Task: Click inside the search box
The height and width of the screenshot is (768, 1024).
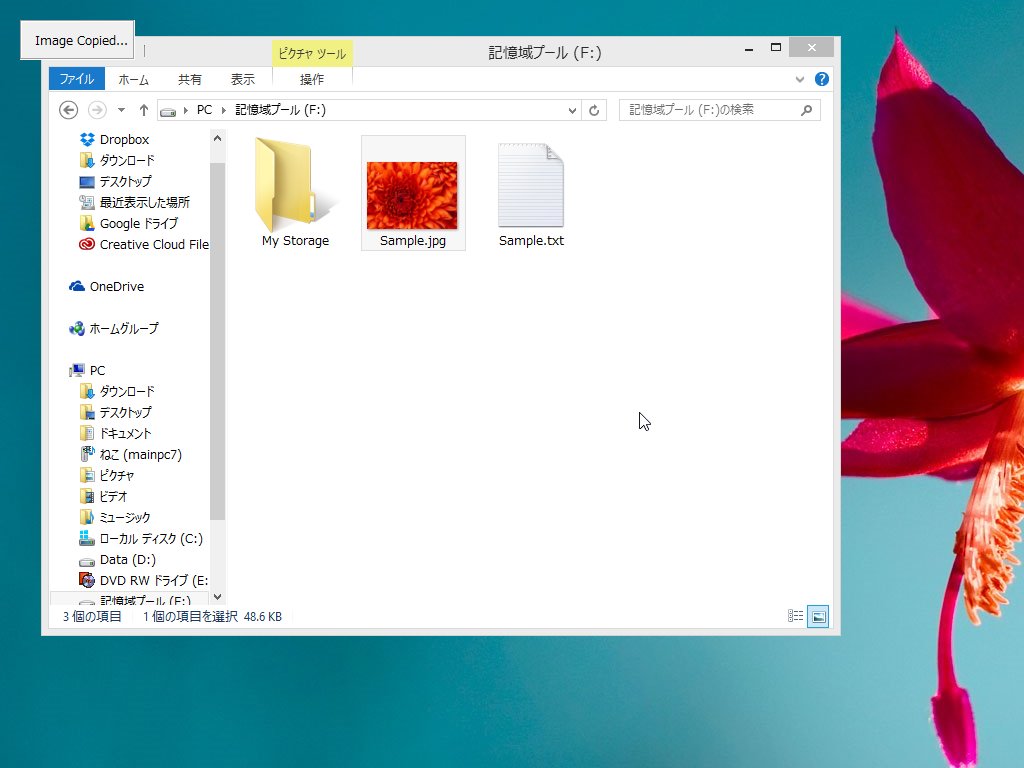Action: tap(716, 110)
